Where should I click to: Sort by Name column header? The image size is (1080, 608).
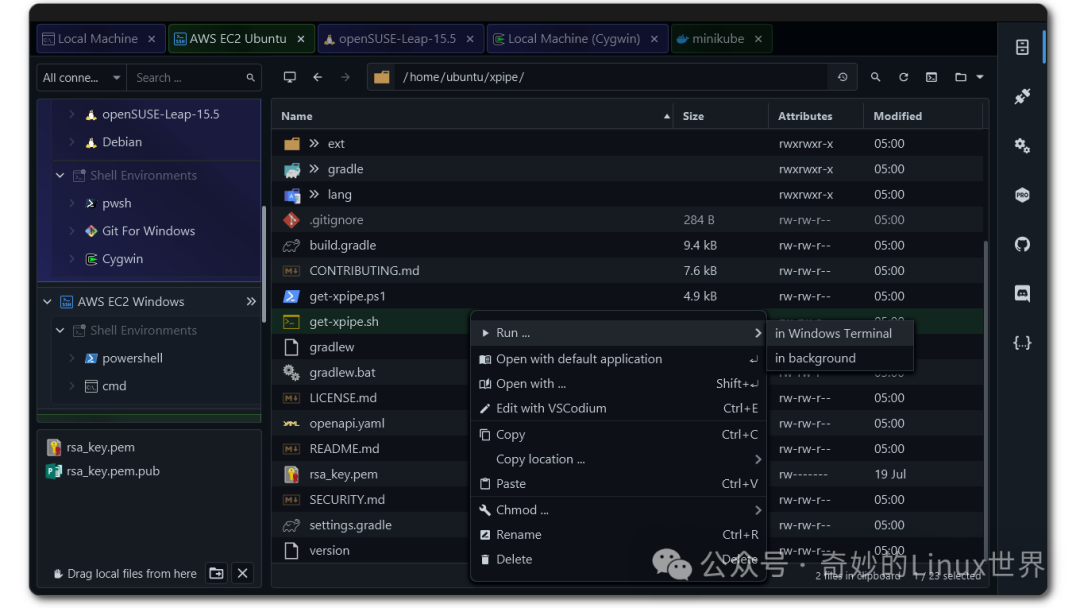coord(474,116)
